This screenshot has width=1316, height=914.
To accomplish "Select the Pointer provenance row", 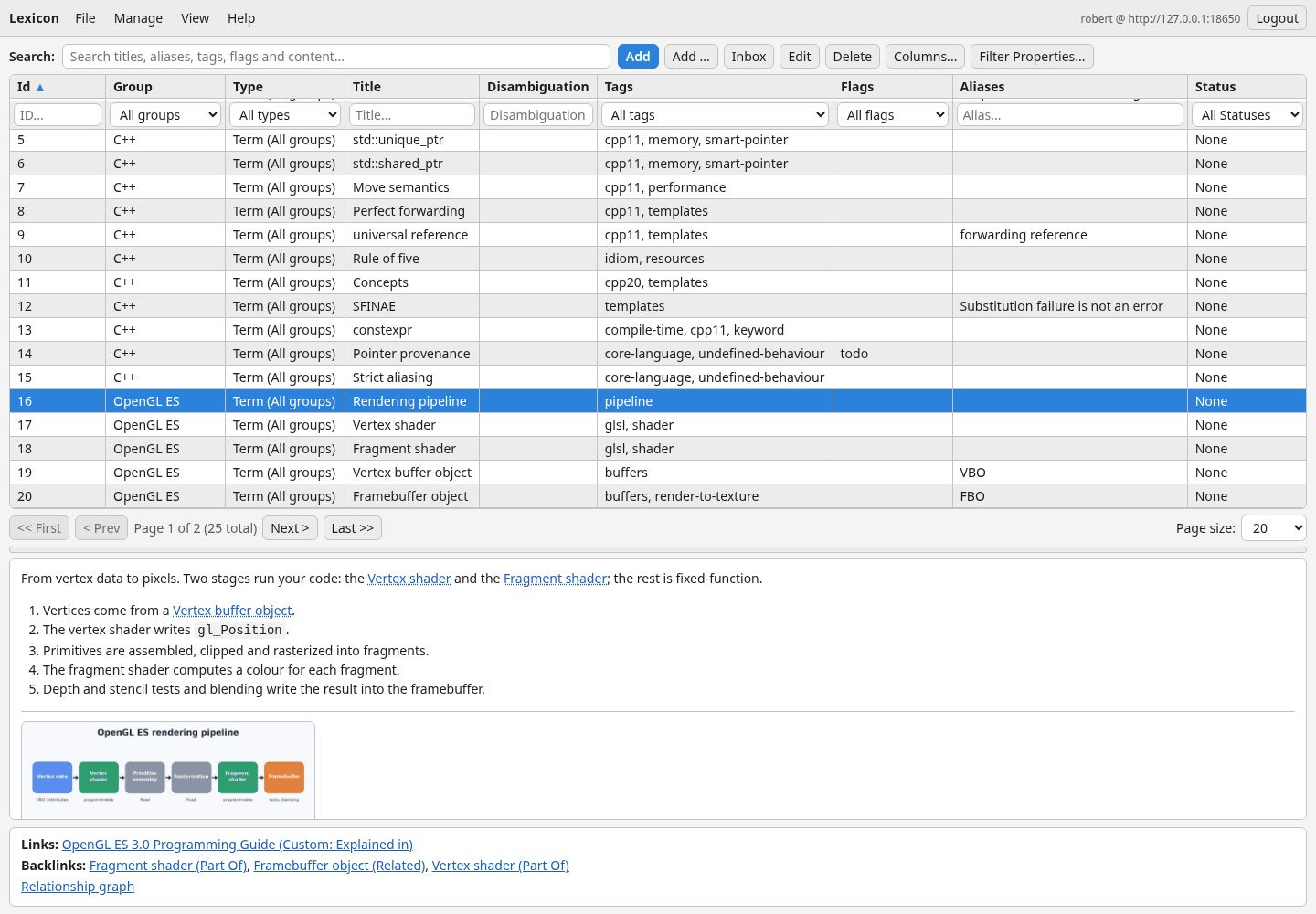I will (658, 354).
